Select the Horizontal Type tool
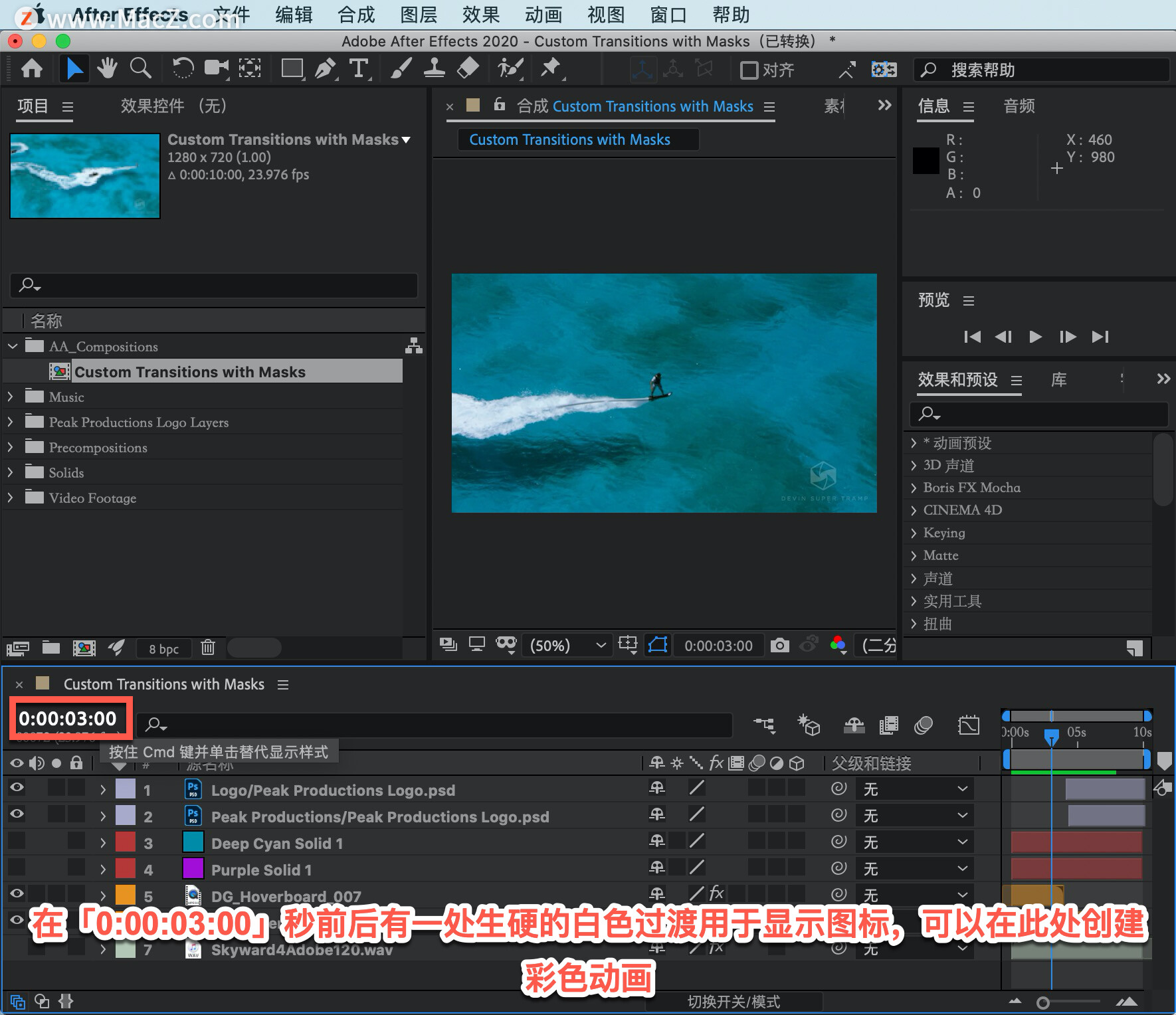Viewport: 1176px width, 1015px height. 359,68
